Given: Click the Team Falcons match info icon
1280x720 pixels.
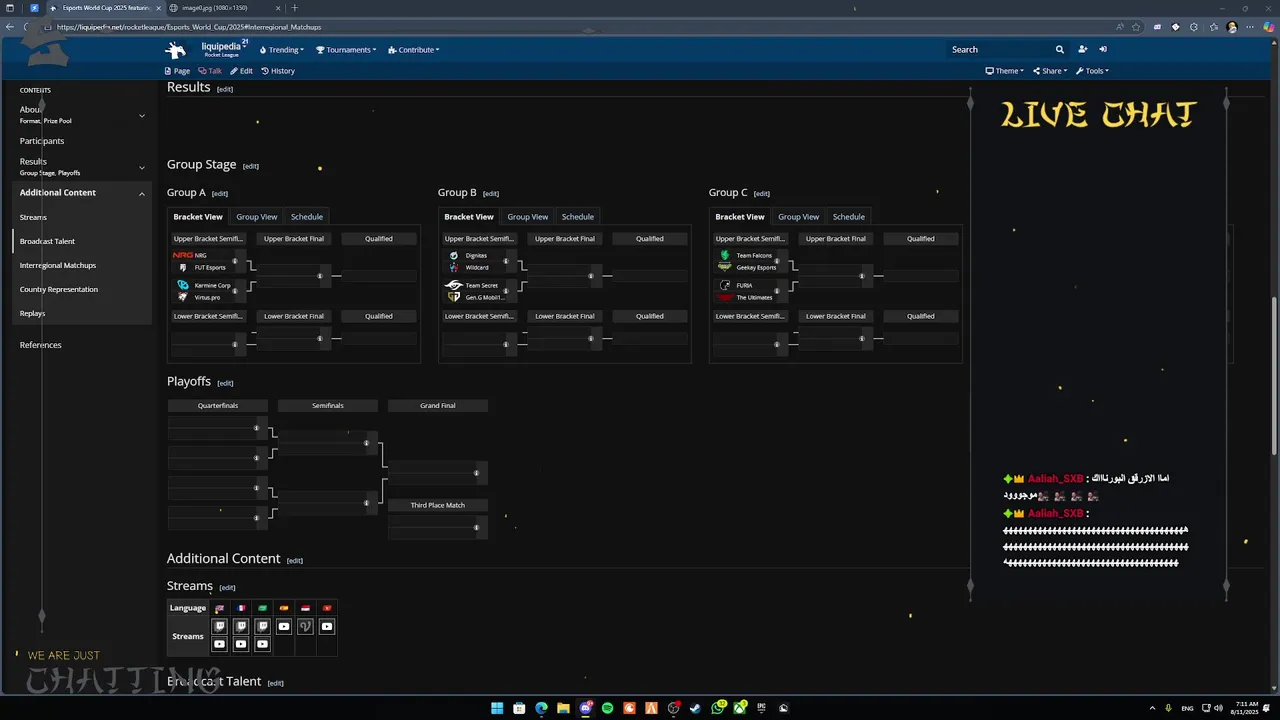Looking at the screenshot, I should (x=777, y=261).
